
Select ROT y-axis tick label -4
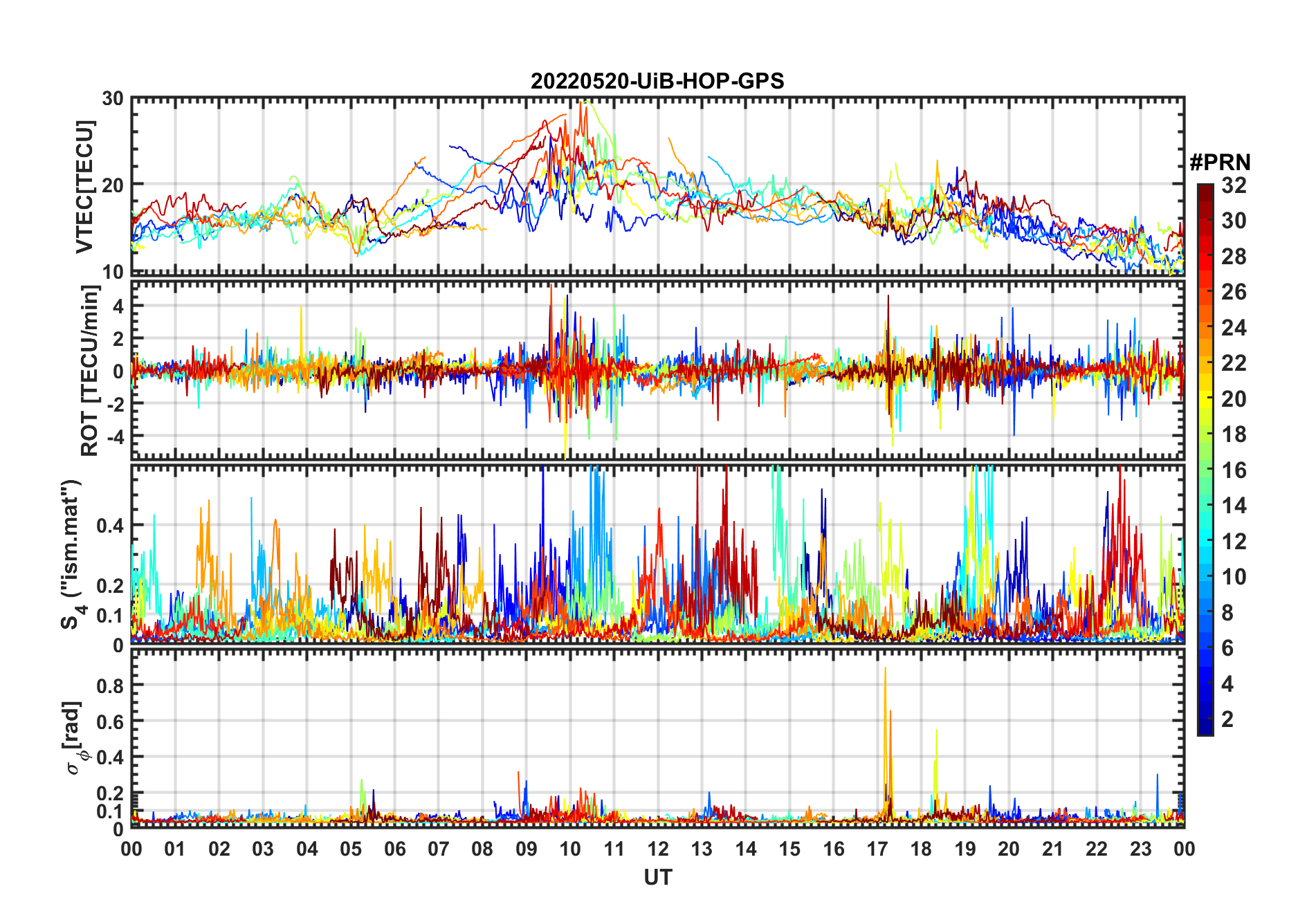pyautogui.click(x=114, y=436)
